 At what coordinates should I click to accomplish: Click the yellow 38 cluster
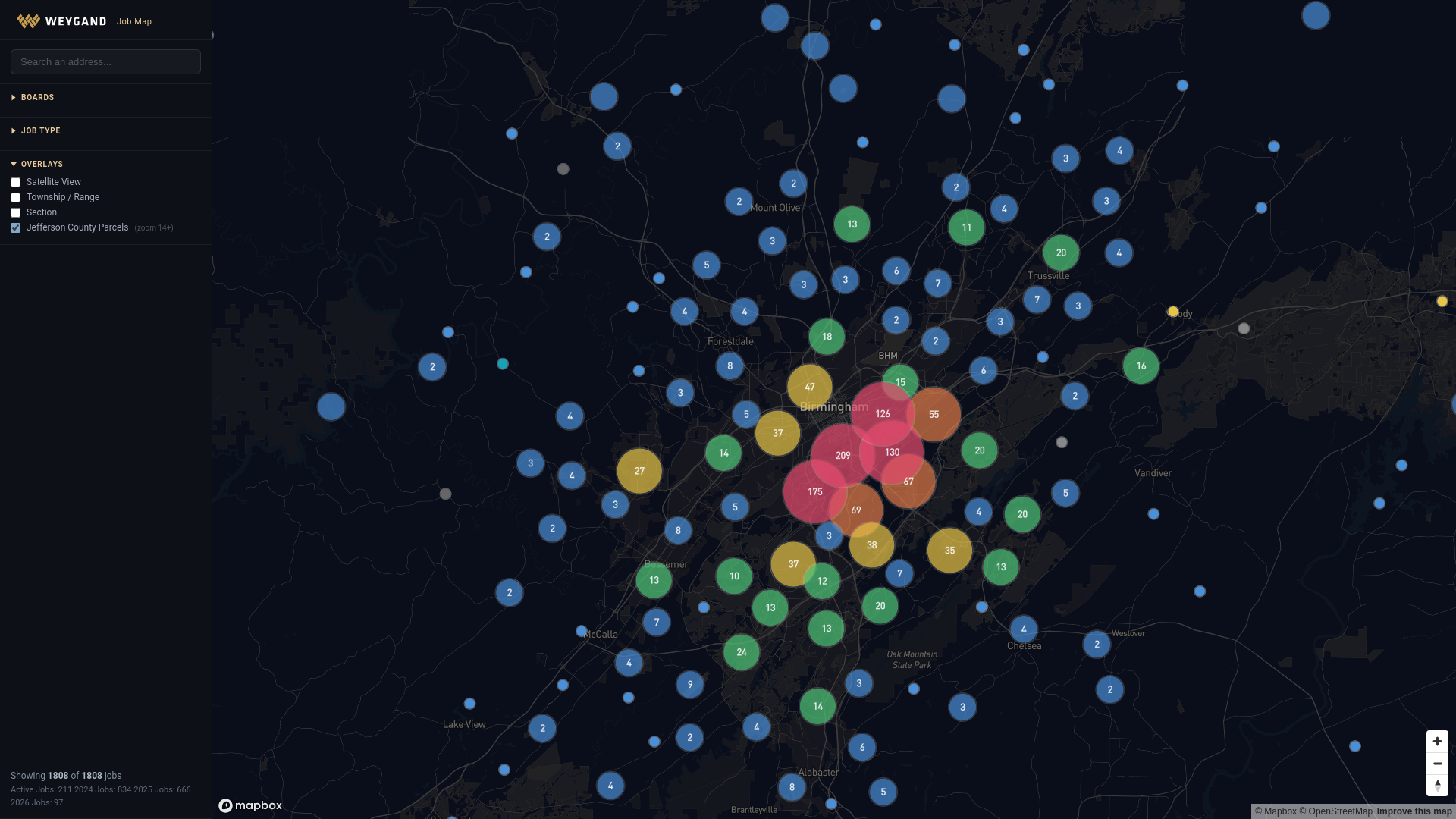(x=871, y=545)
